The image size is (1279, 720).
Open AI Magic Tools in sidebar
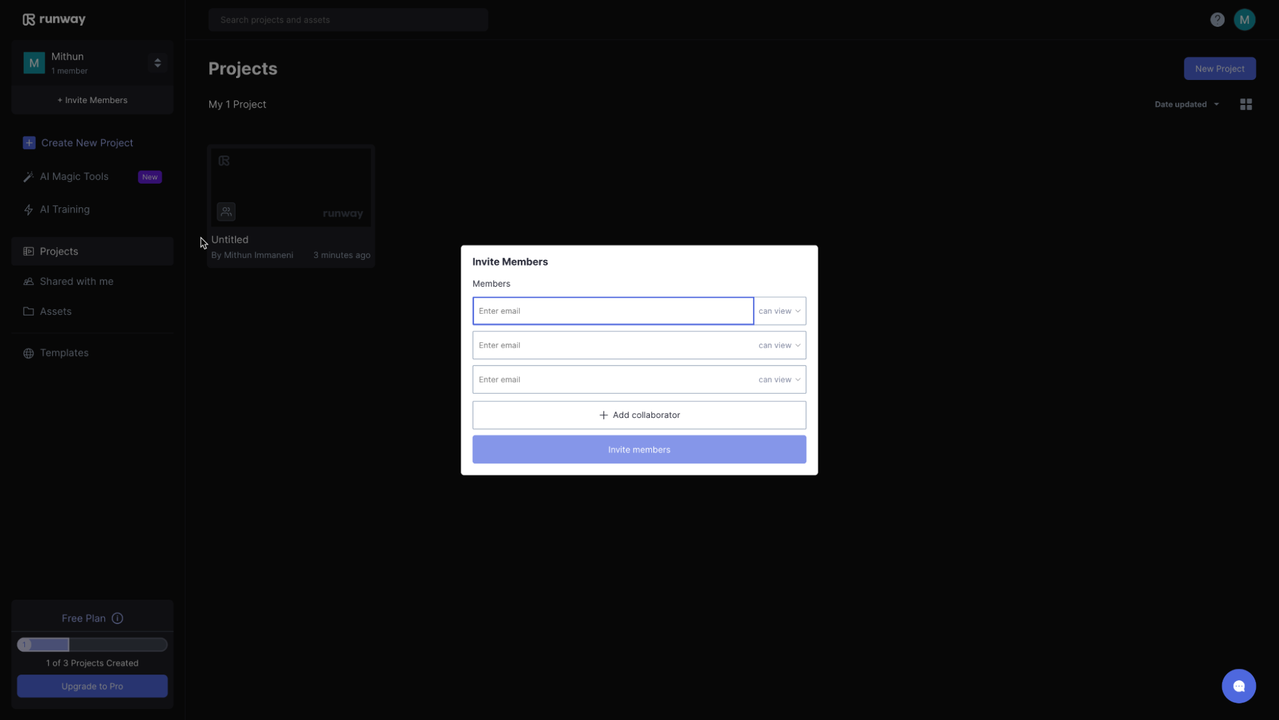74,177
